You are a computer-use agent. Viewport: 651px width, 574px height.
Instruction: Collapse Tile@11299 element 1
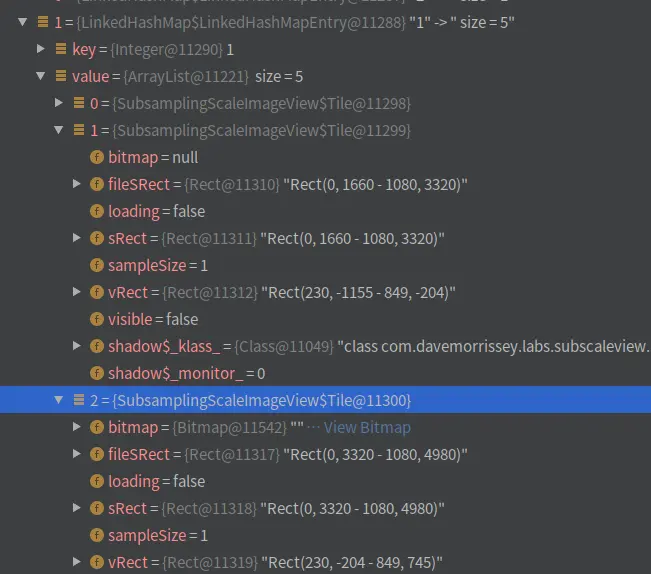coord(59,130)
